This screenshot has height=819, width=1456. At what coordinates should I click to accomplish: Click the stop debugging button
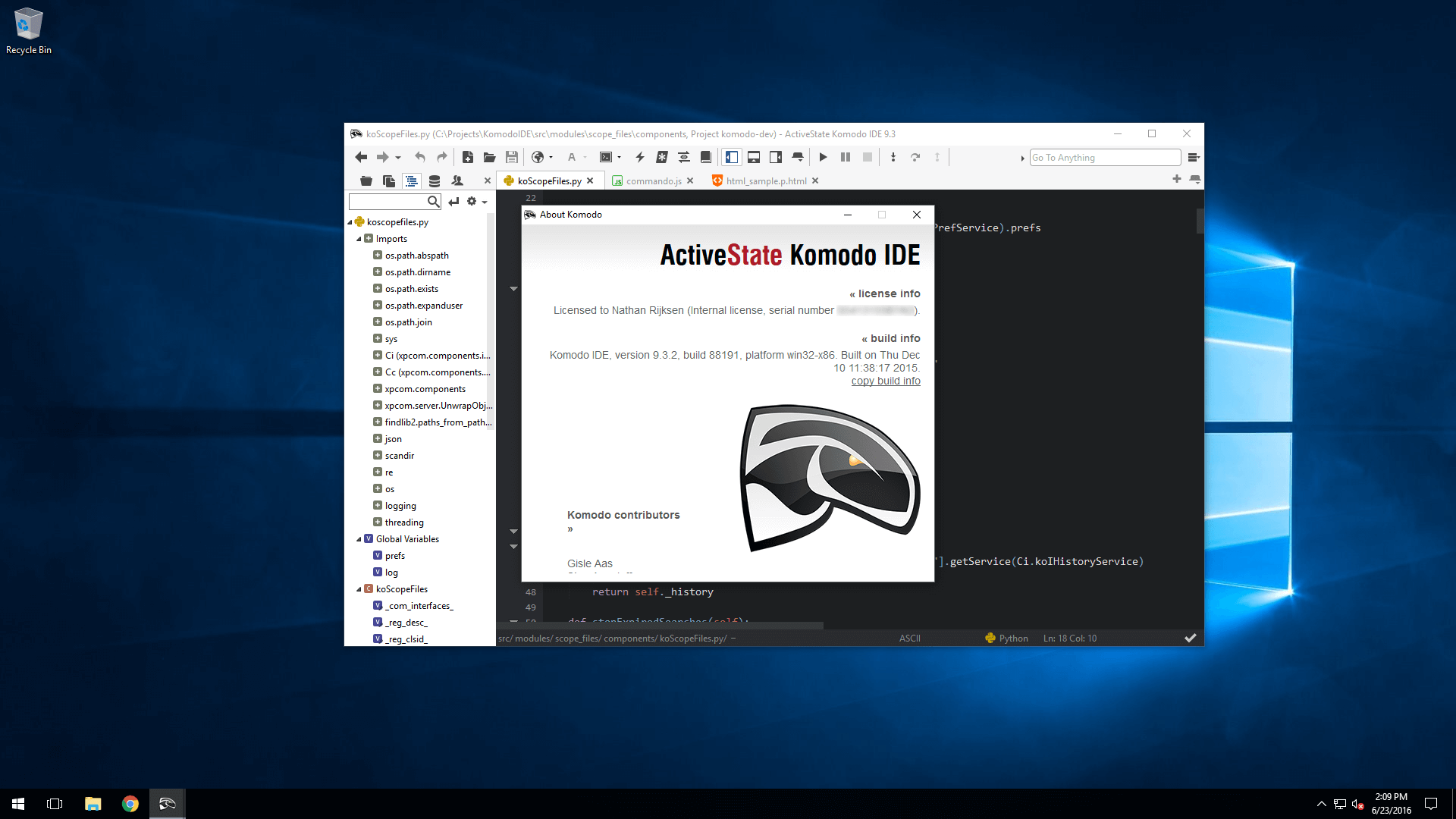click(x=868, y=157)
